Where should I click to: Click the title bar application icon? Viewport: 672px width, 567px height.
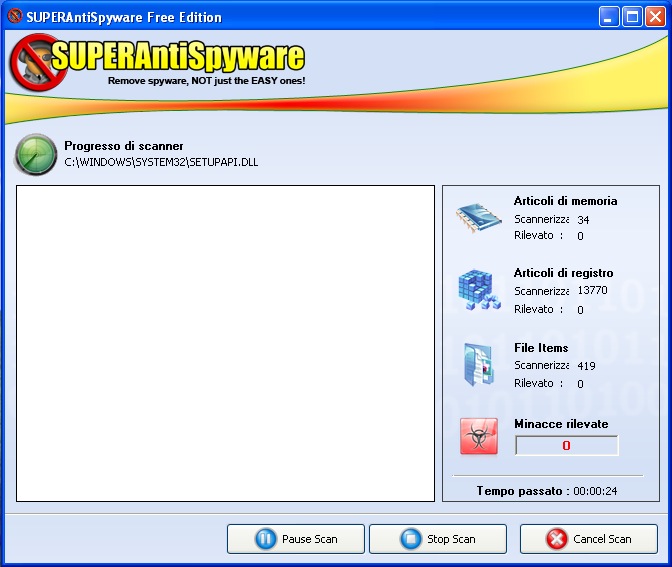(x=14, y=17)
